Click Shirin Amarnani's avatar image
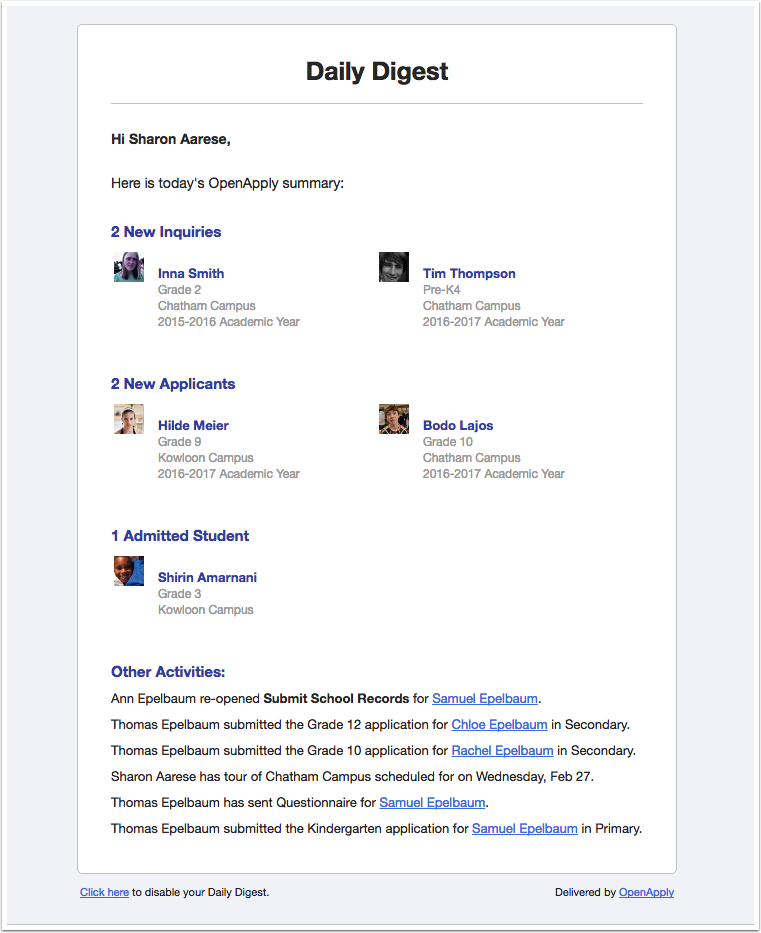Viewport: 761px width, 933px height. 128,571
